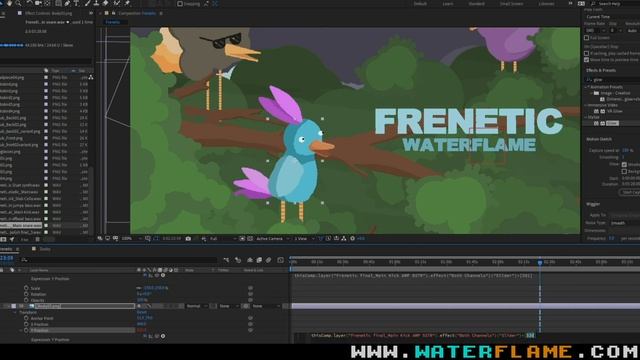Open the Active Camera dropdown

click(x=272, y=238)
